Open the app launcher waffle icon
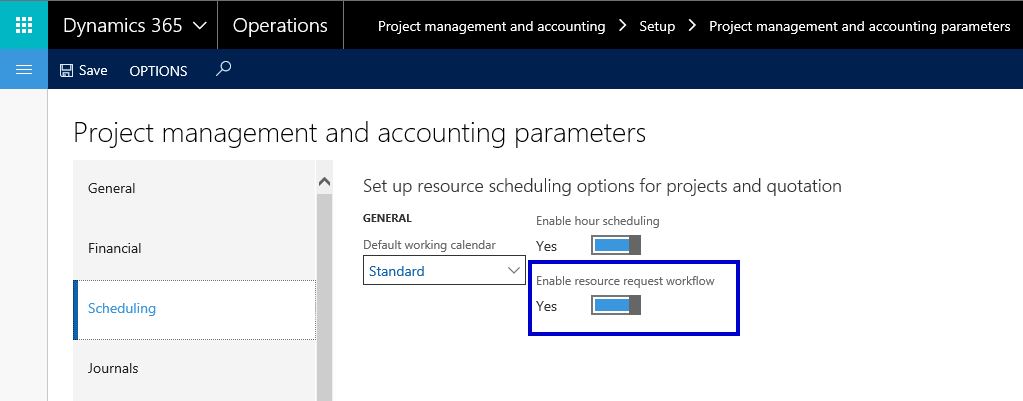Image resolution: width=1023 pixels, height=401 pixels. click(23, 25)
